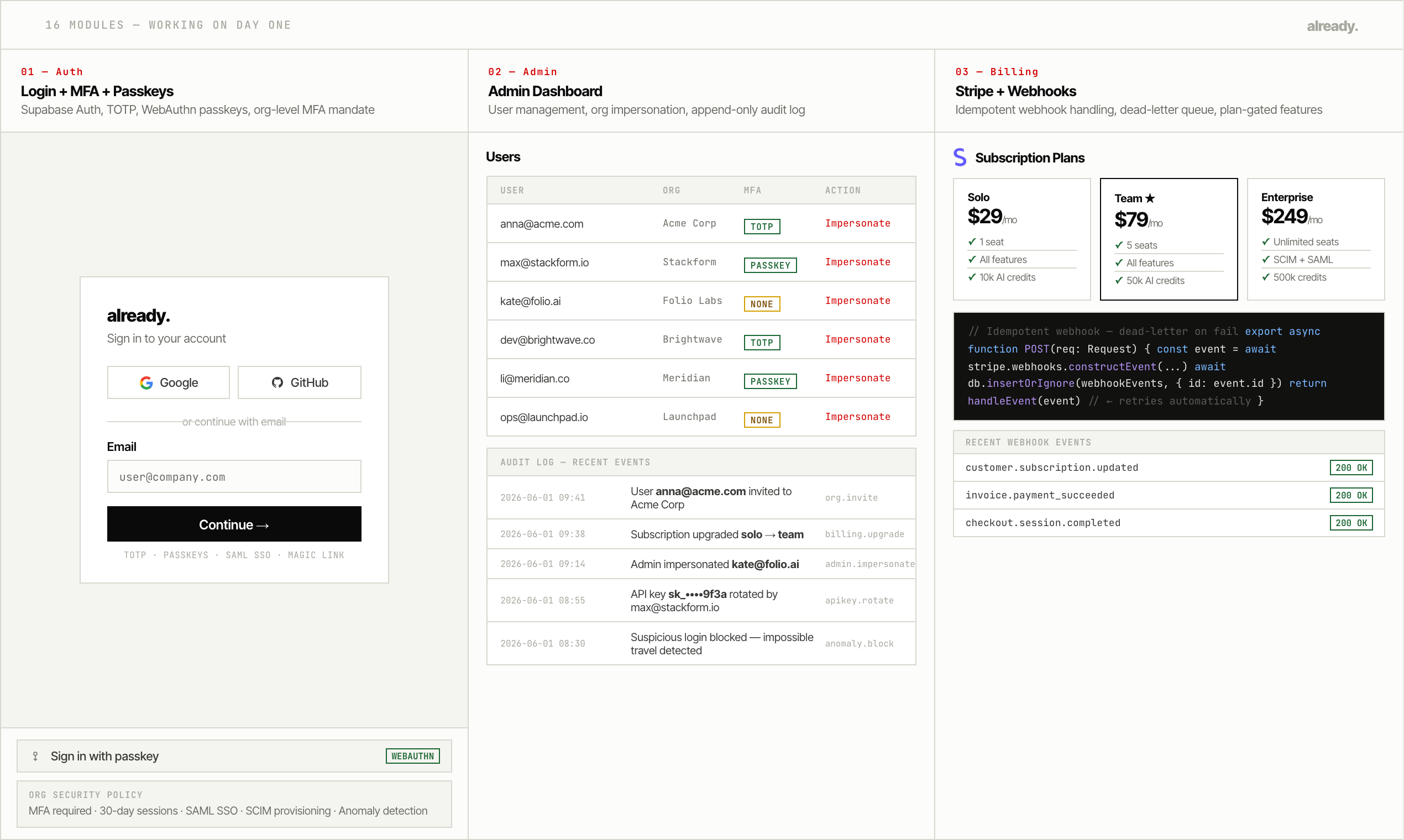Sign in with GitHub button

pyautogui.click(x=300, y=382)
